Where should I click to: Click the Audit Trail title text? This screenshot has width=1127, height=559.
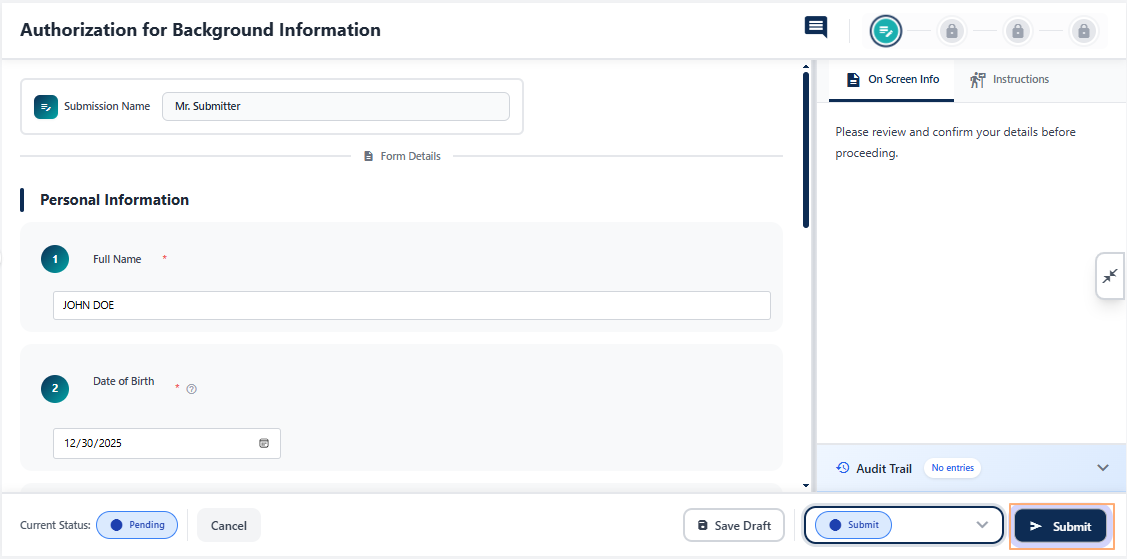[x=884, y=468]
